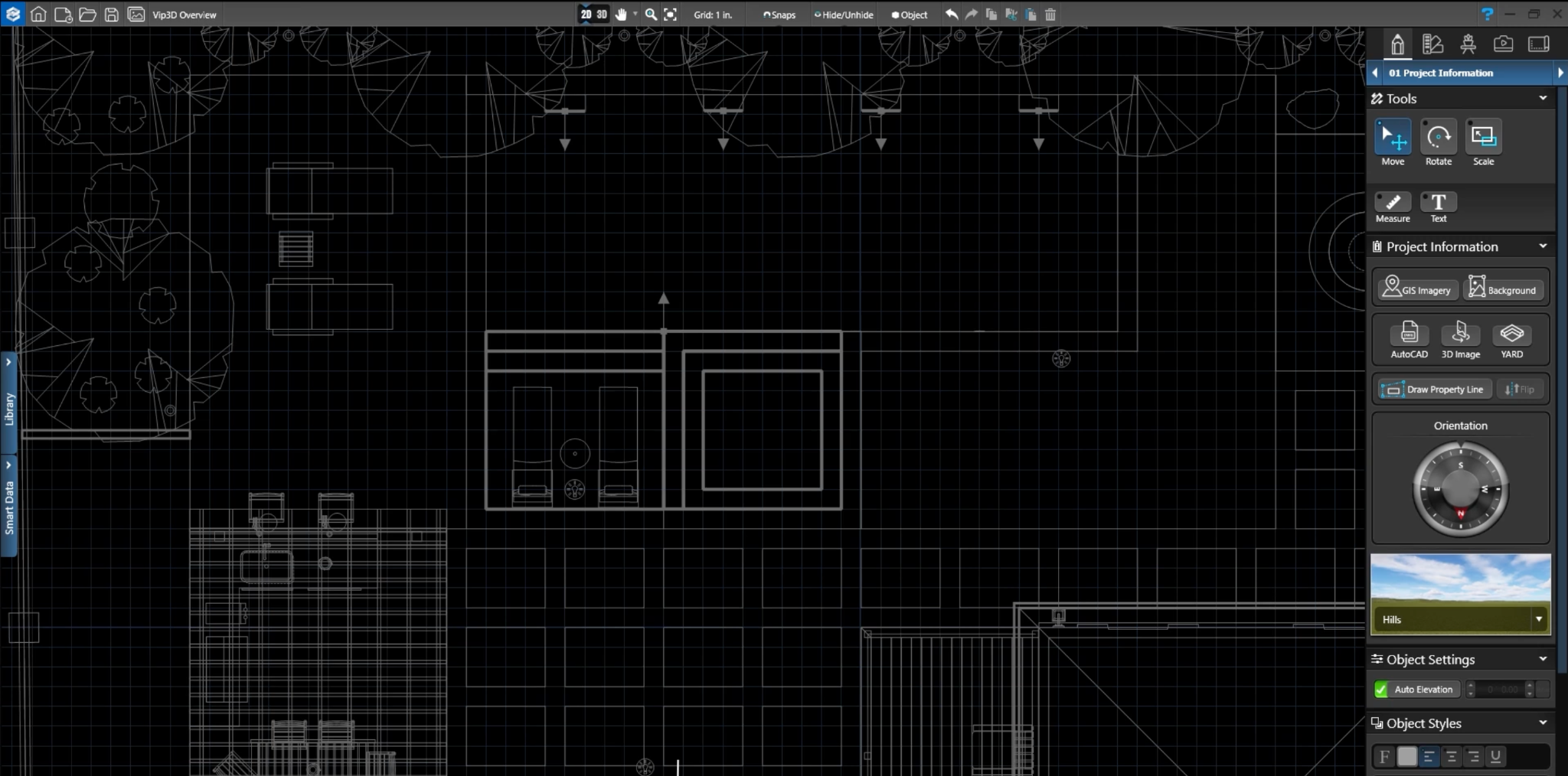Select the Measure tool
Image resolution: width=1568 pixels, height=776 pixels.
[1393, 207]
